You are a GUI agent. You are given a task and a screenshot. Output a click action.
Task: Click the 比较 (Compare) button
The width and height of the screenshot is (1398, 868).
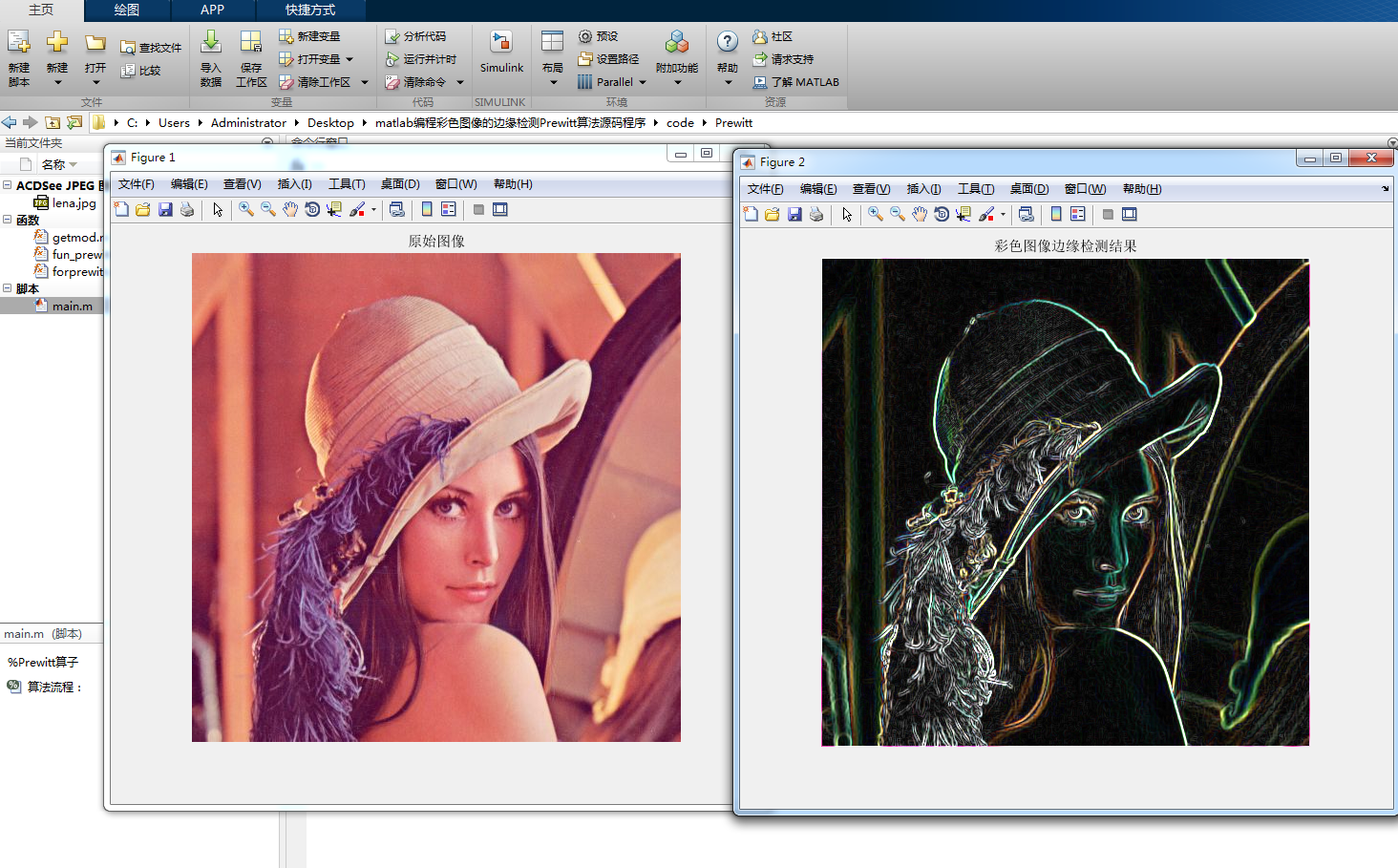[140, 71]
